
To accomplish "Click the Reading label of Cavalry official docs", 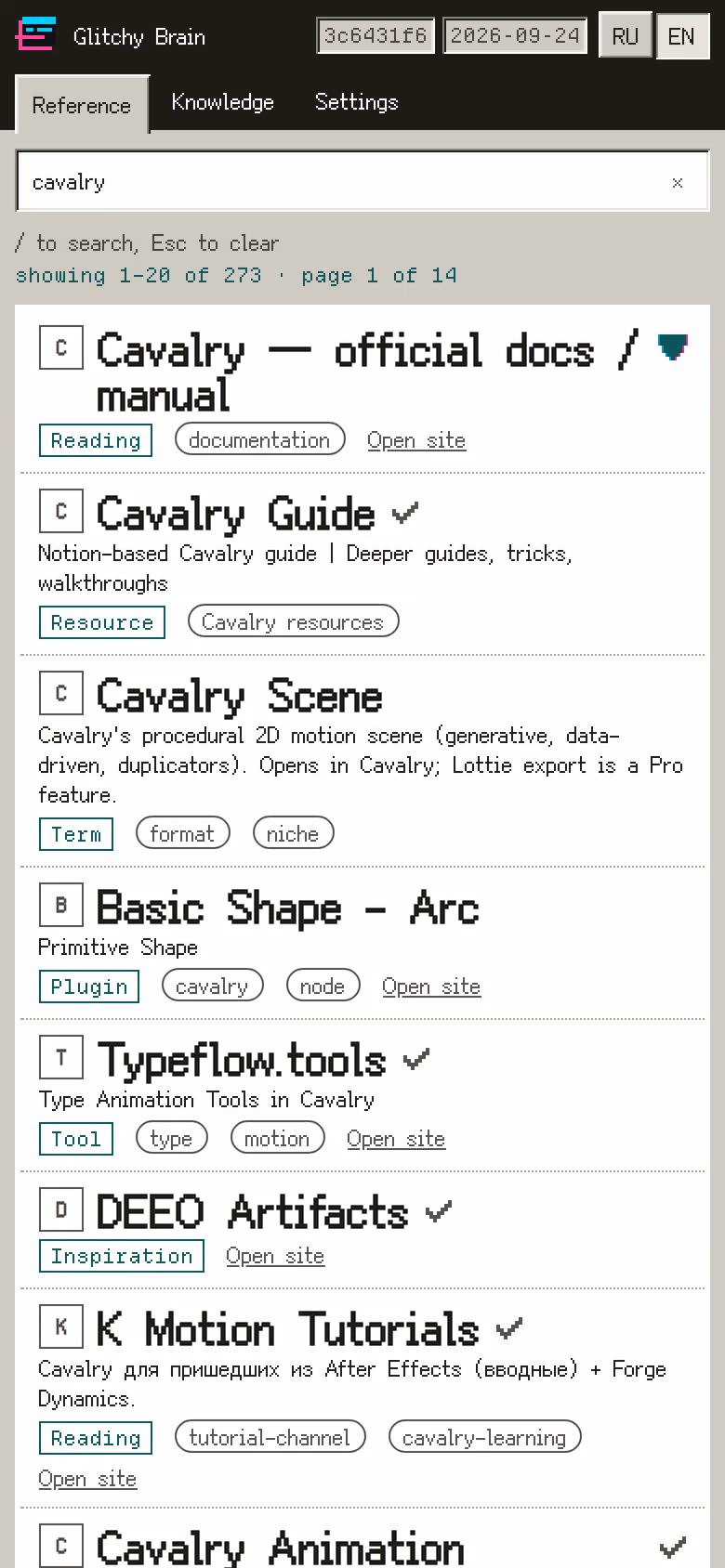I will [x=96, y=440].
